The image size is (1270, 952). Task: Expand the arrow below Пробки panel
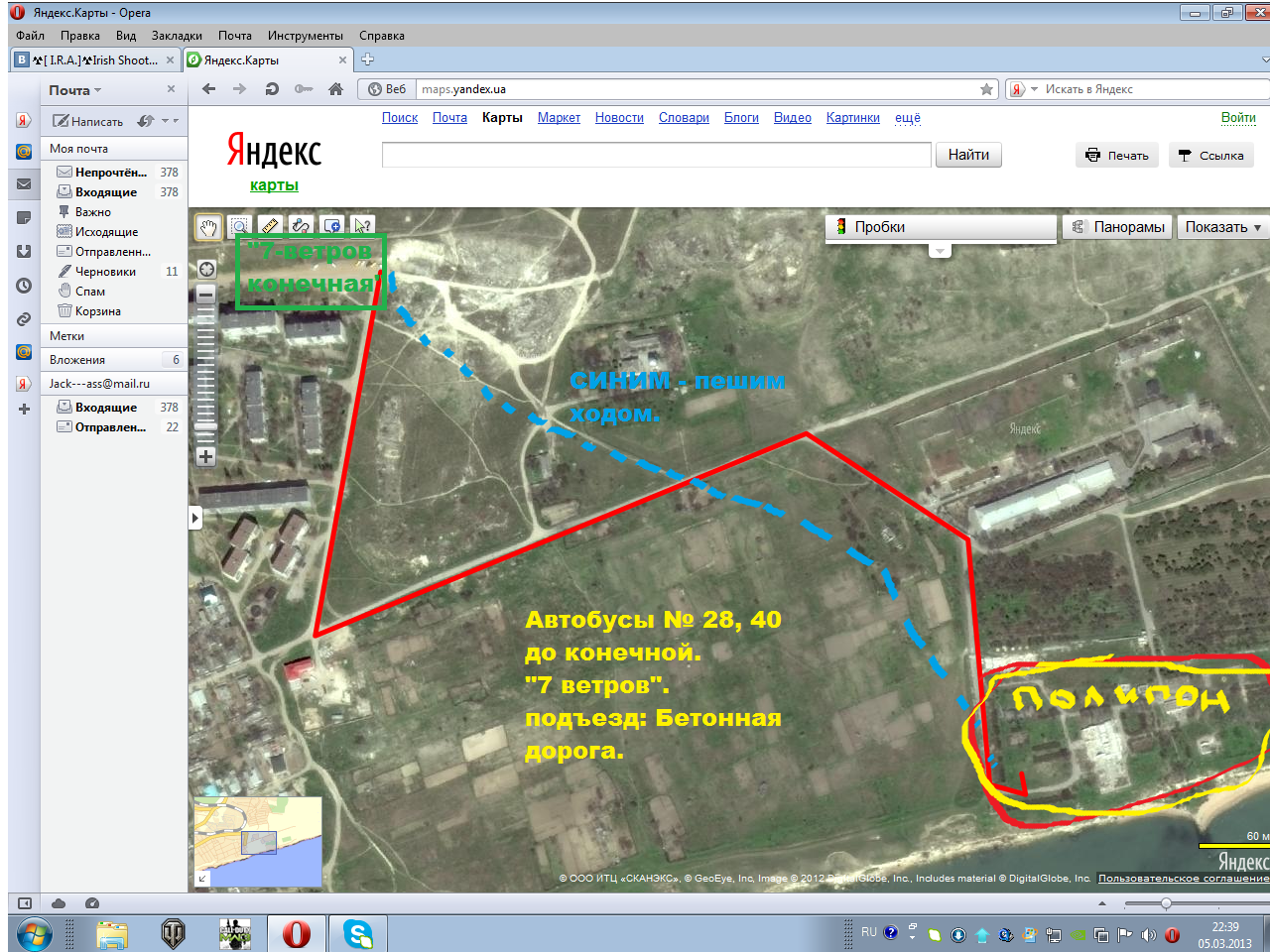pos(941,251)
